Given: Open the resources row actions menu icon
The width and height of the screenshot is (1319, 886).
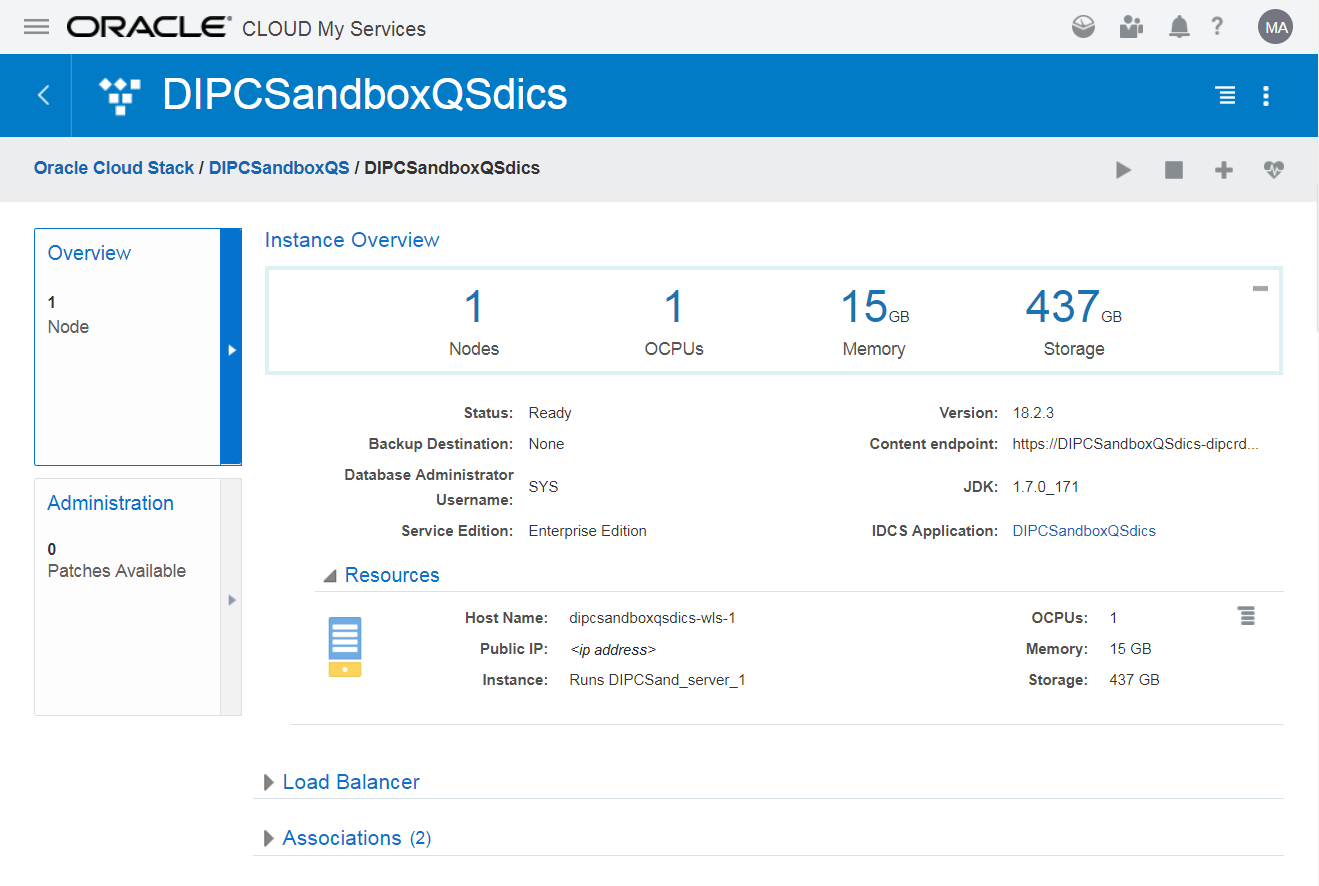Looking at the screenshot, I should coord(1246,616).
